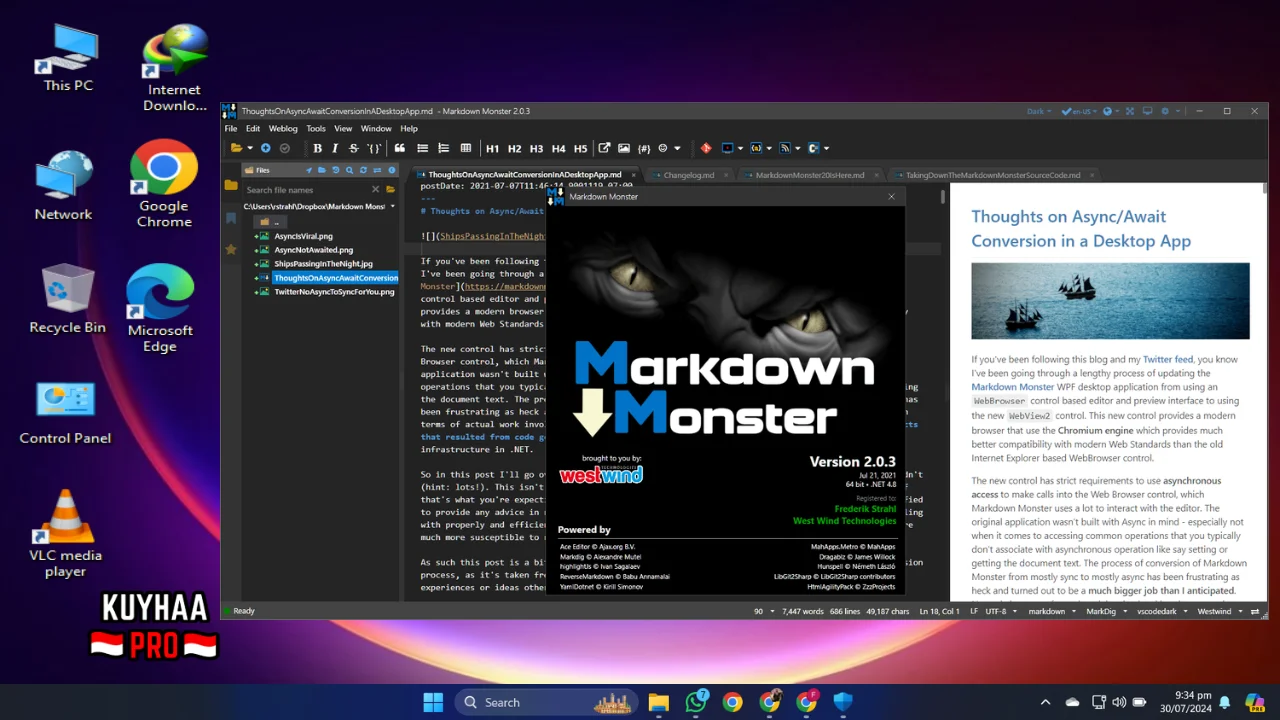
Task: Insert image using the picture icon
Action: (x=623, y=148)
